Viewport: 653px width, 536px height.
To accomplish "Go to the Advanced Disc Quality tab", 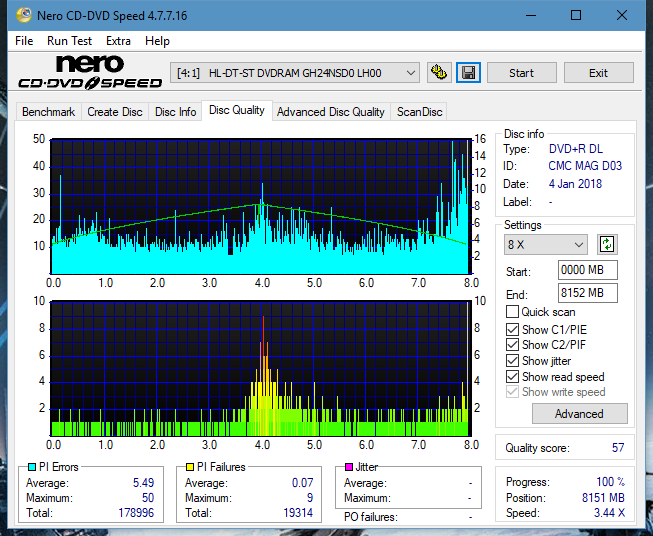I will [331, 112].
